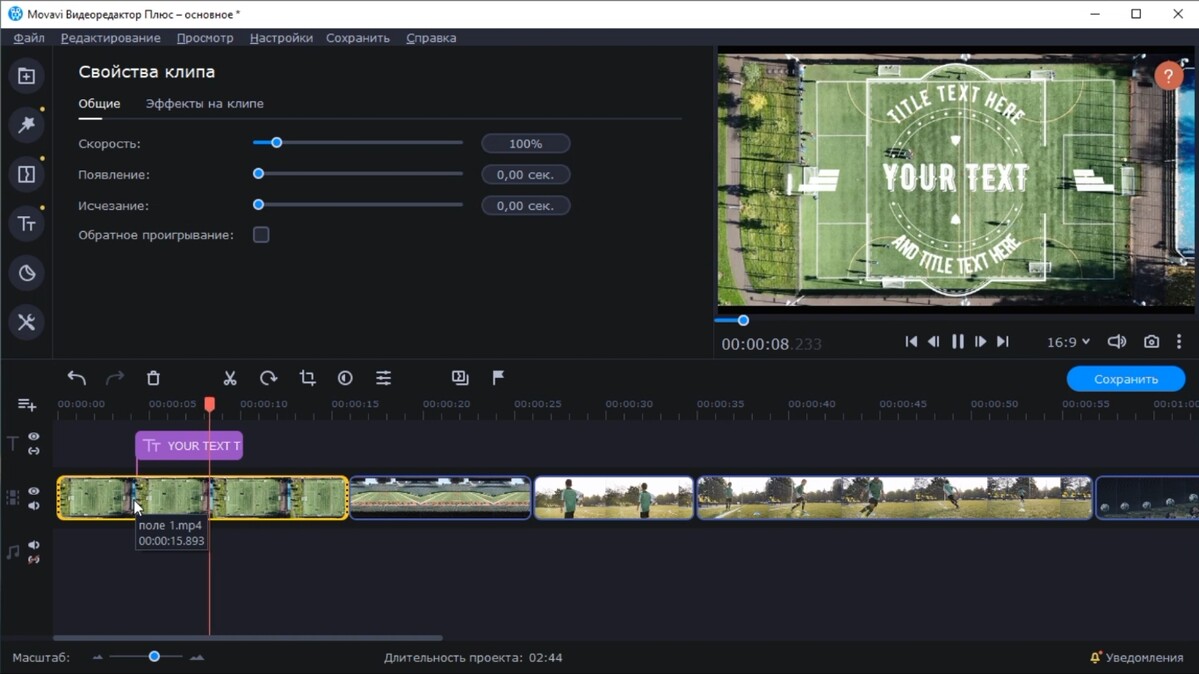Open the Movavi app icon menu
Viewport: 1199px width, 674px height.
point(15,14)
